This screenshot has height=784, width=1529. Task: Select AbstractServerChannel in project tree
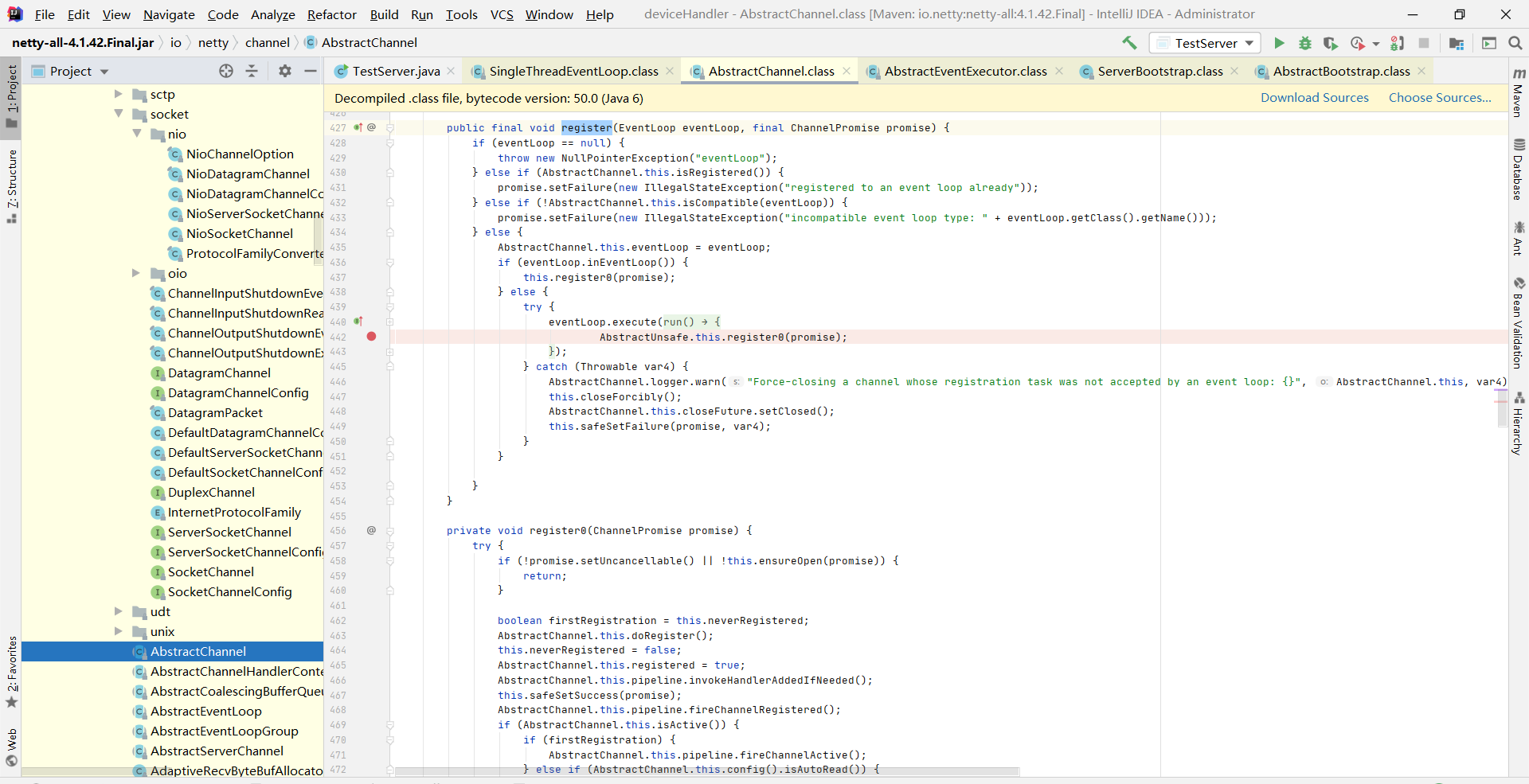coord(217,751)
